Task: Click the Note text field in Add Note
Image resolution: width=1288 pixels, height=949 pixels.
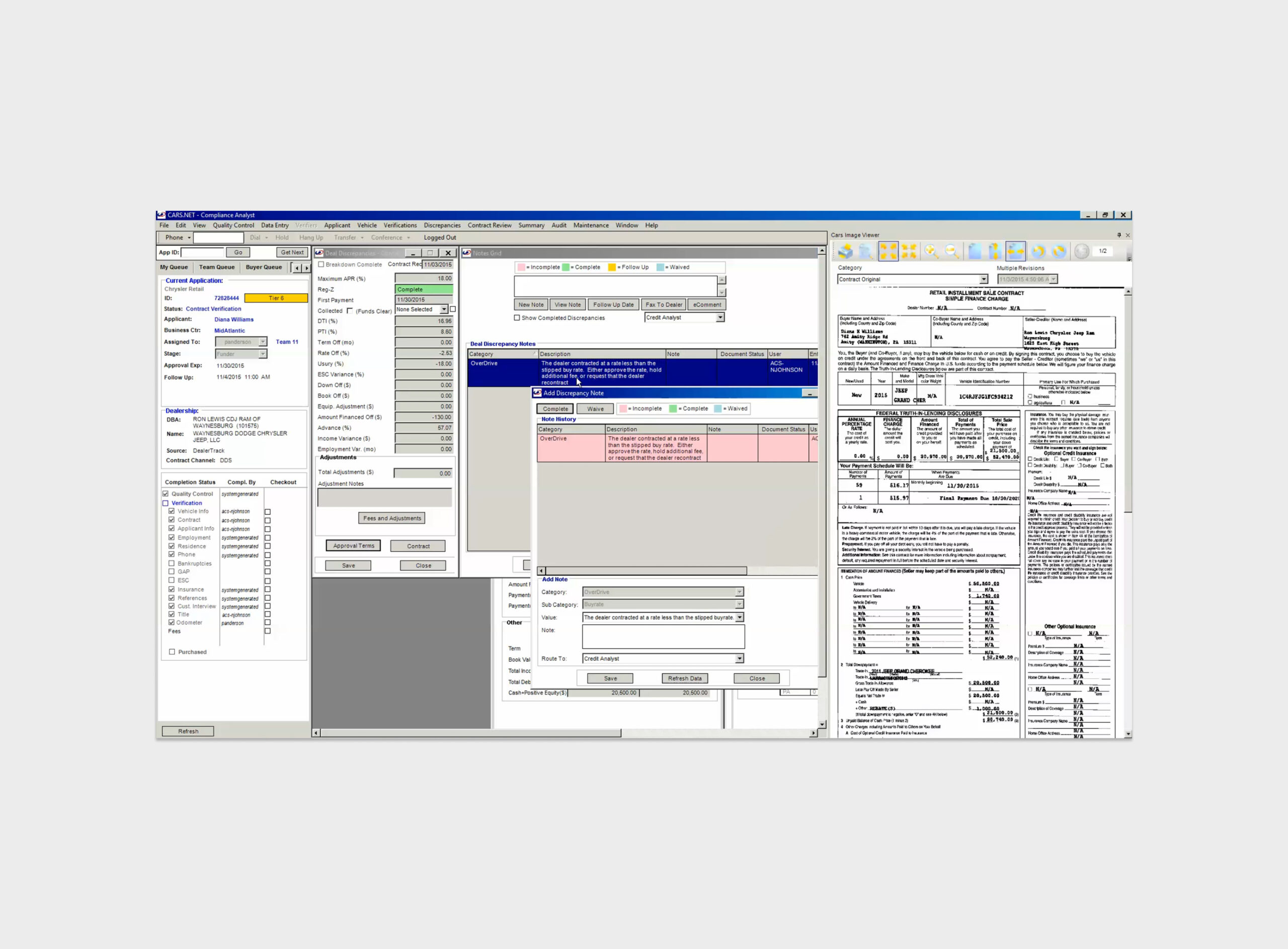Action: [663, 637]
